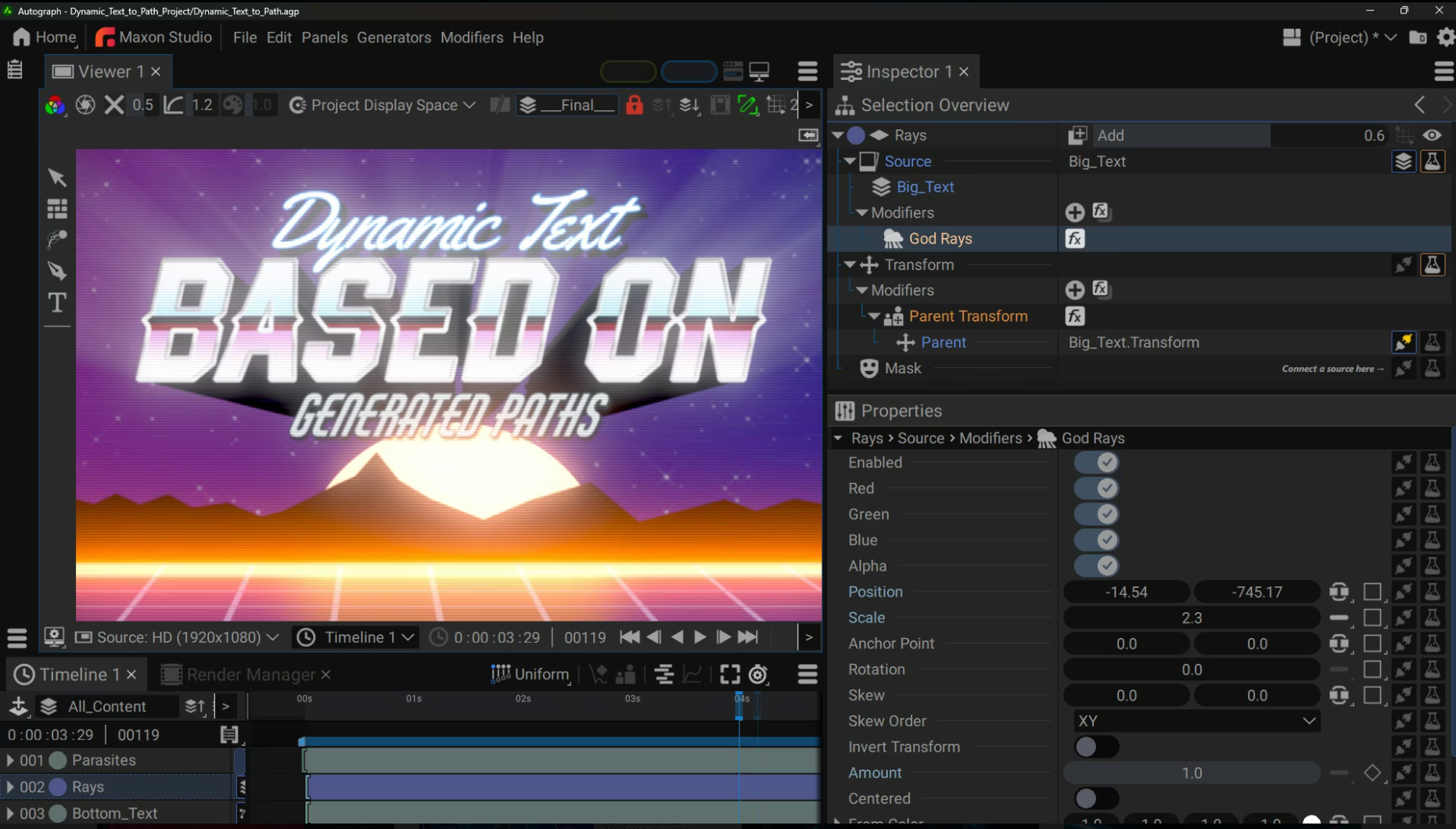Image resolution: width=1456 pixels, height=829 pixels.
Task: Select the Text tool
Action: (57, 302)
